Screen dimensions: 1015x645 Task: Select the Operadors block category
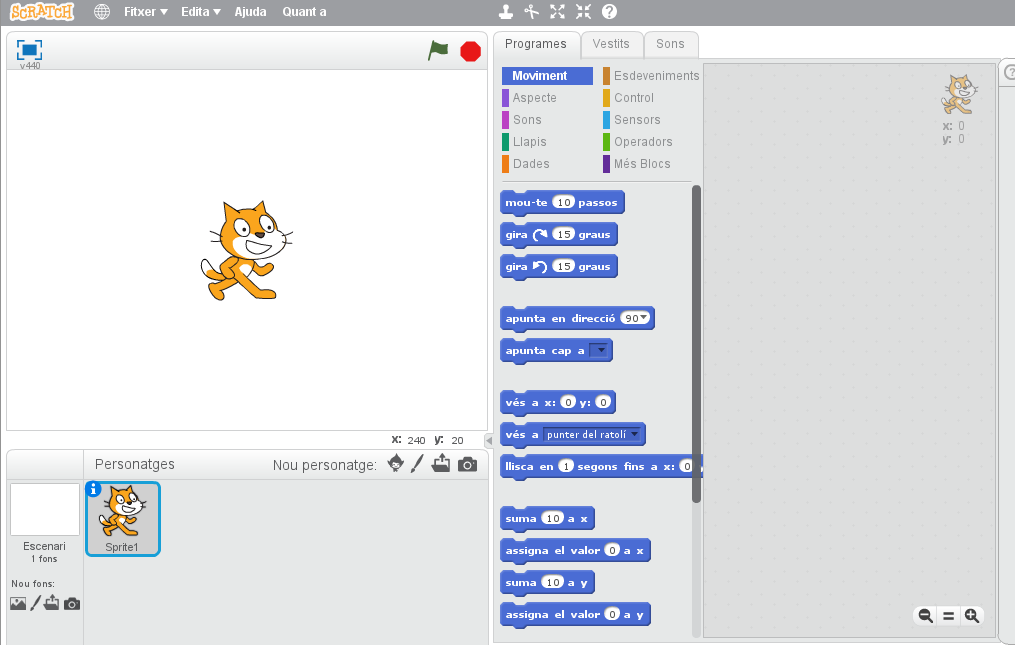click(643, 142)
